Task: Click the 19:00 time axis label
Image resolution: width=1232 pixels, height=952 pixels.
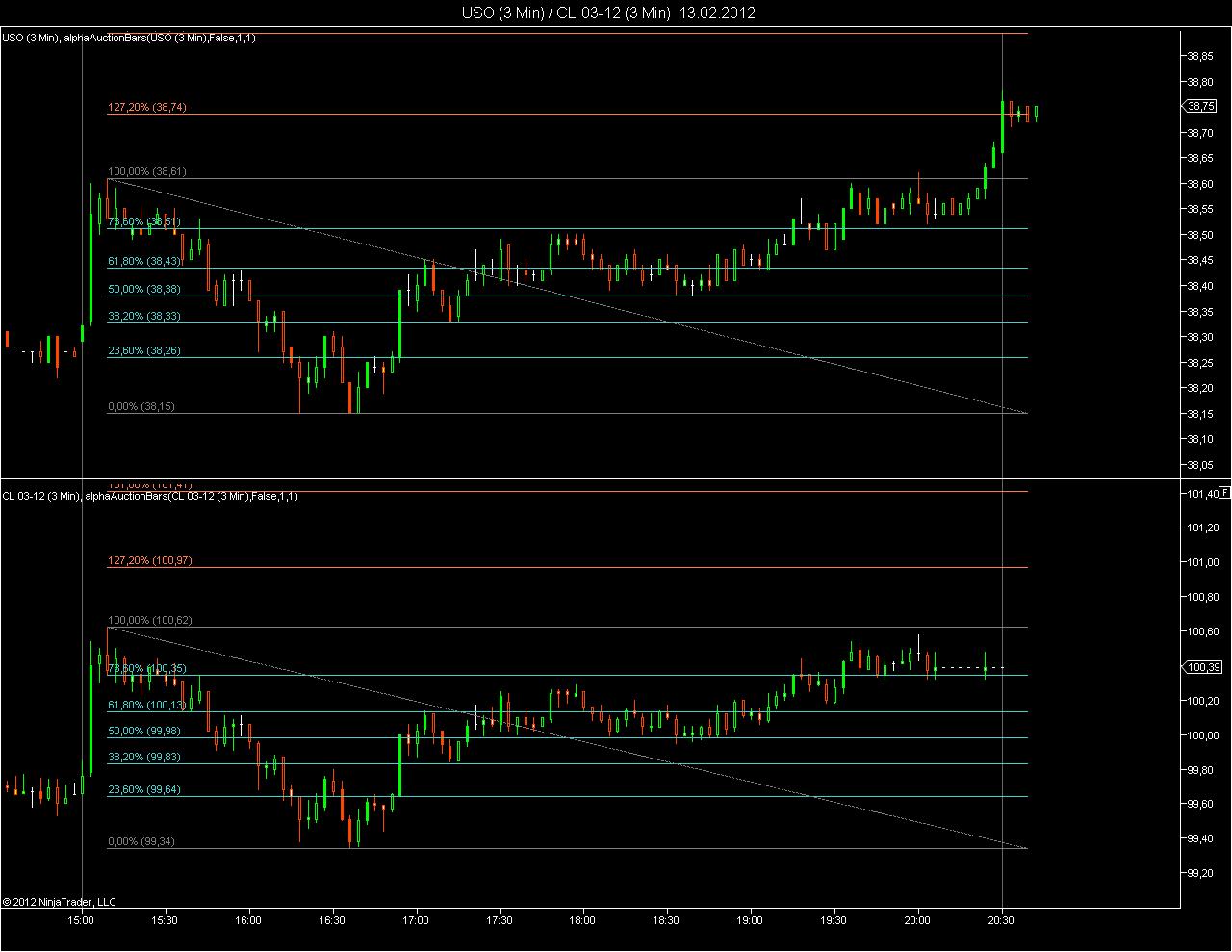Action: pyautogui.click(x=751, y=919)
